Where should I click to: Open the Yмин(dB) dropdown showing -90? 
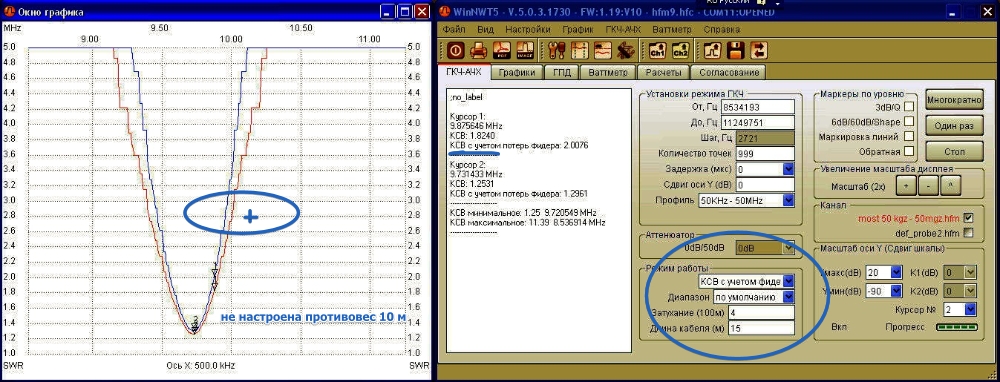tap(896, 291)
